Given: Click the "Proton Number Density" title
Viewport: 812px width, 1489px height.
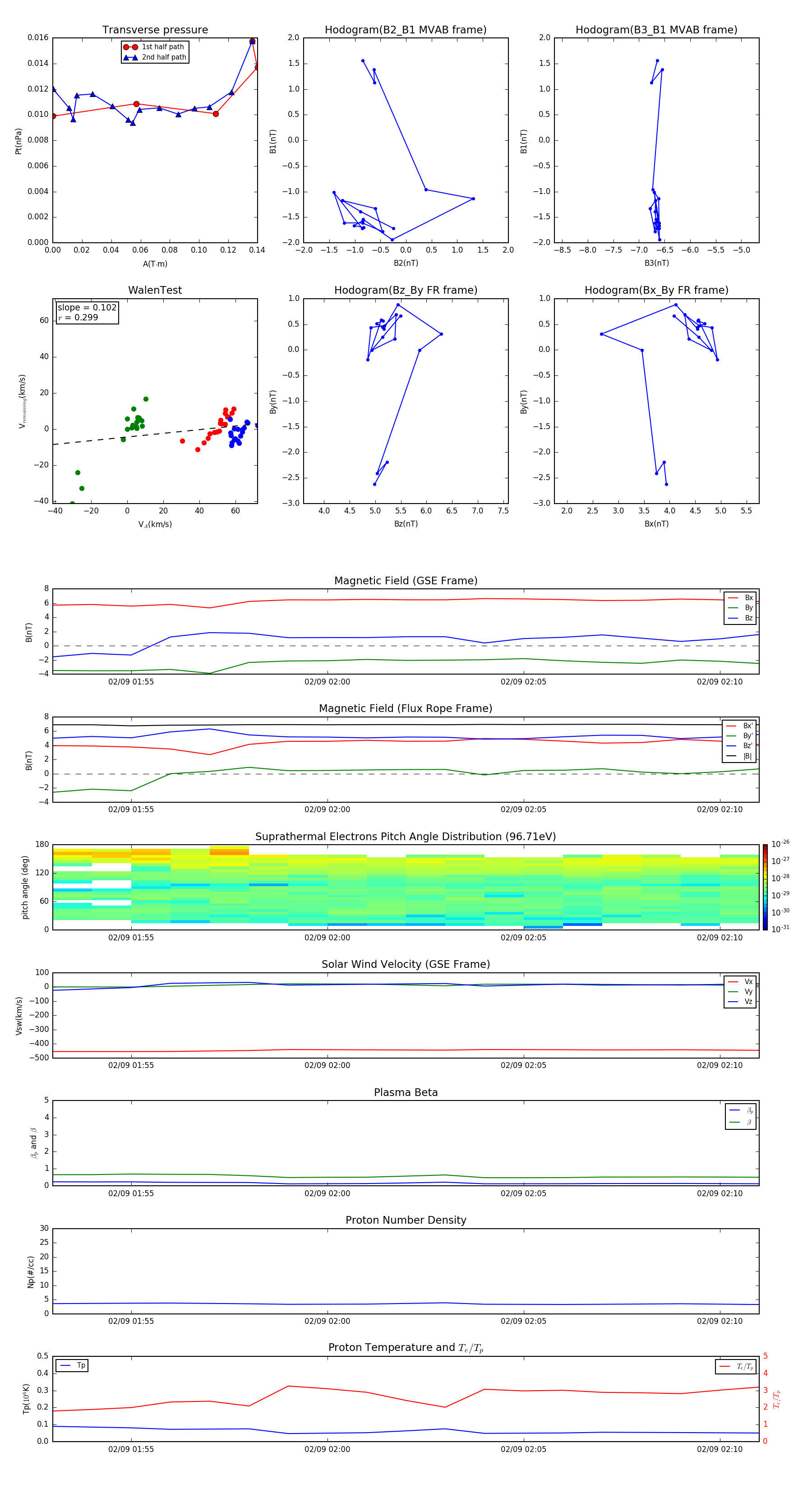Looking at the screenshot, I should 406,1220.
